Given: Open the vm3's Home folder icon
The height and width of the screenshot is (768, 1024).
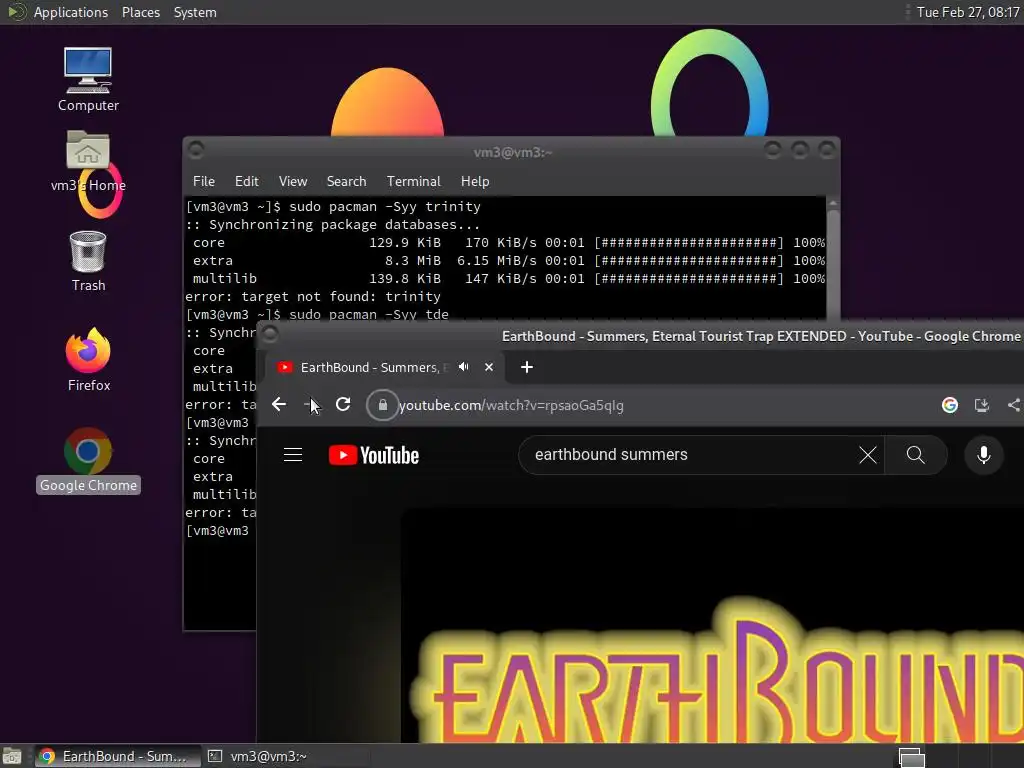Looking at the screenshot, I should (x=88, y=160).
